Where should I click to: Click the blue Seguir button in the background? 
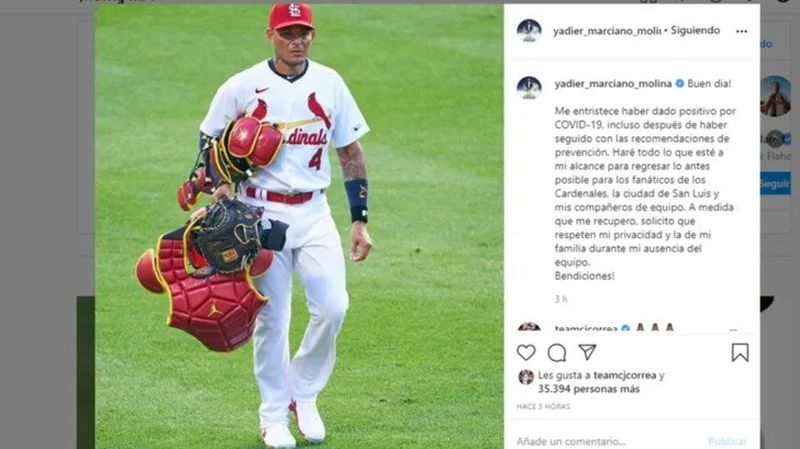coord(775,184)
